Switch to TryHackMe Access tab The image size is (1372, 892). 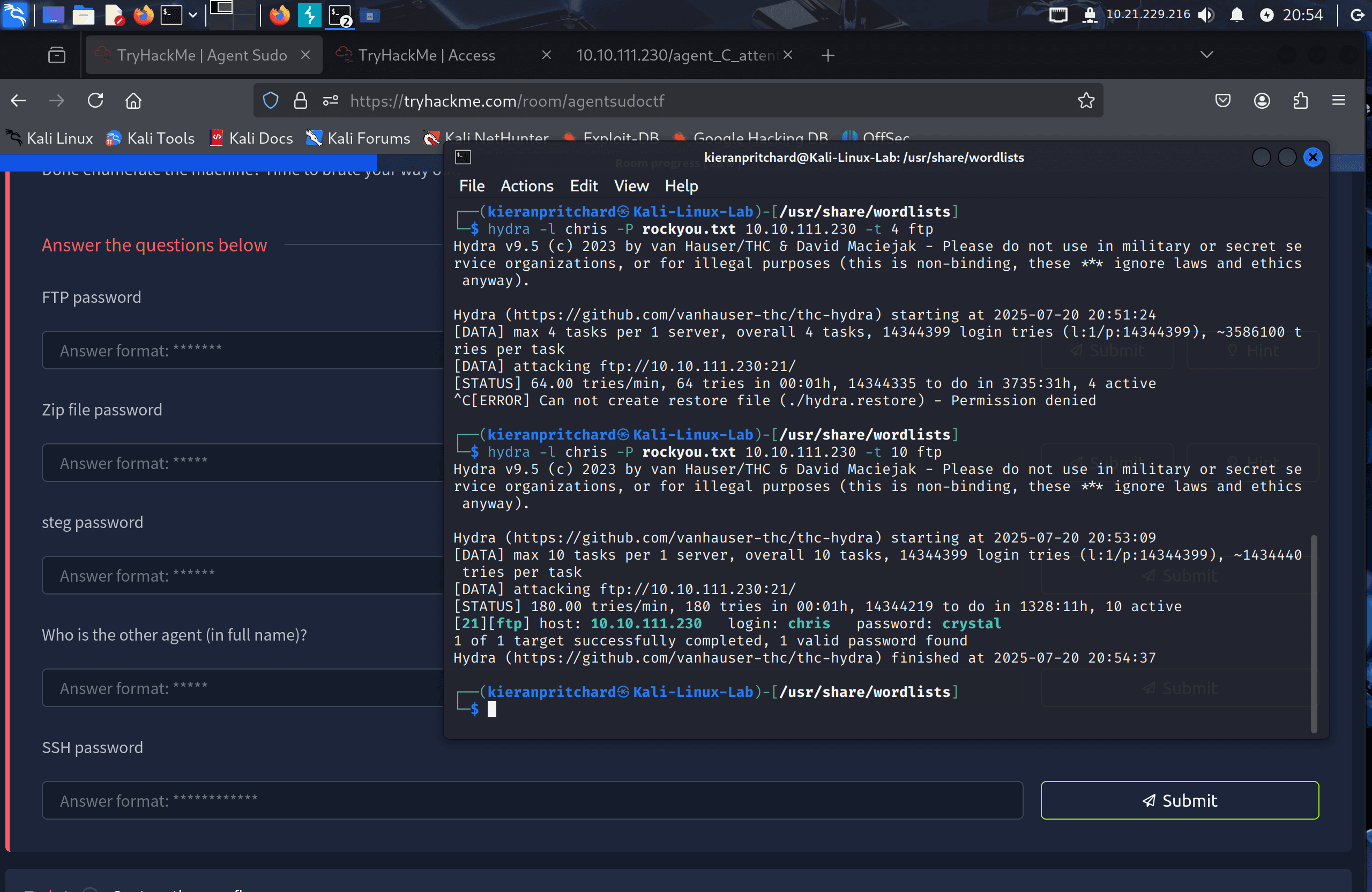click(x=427, y=55)
